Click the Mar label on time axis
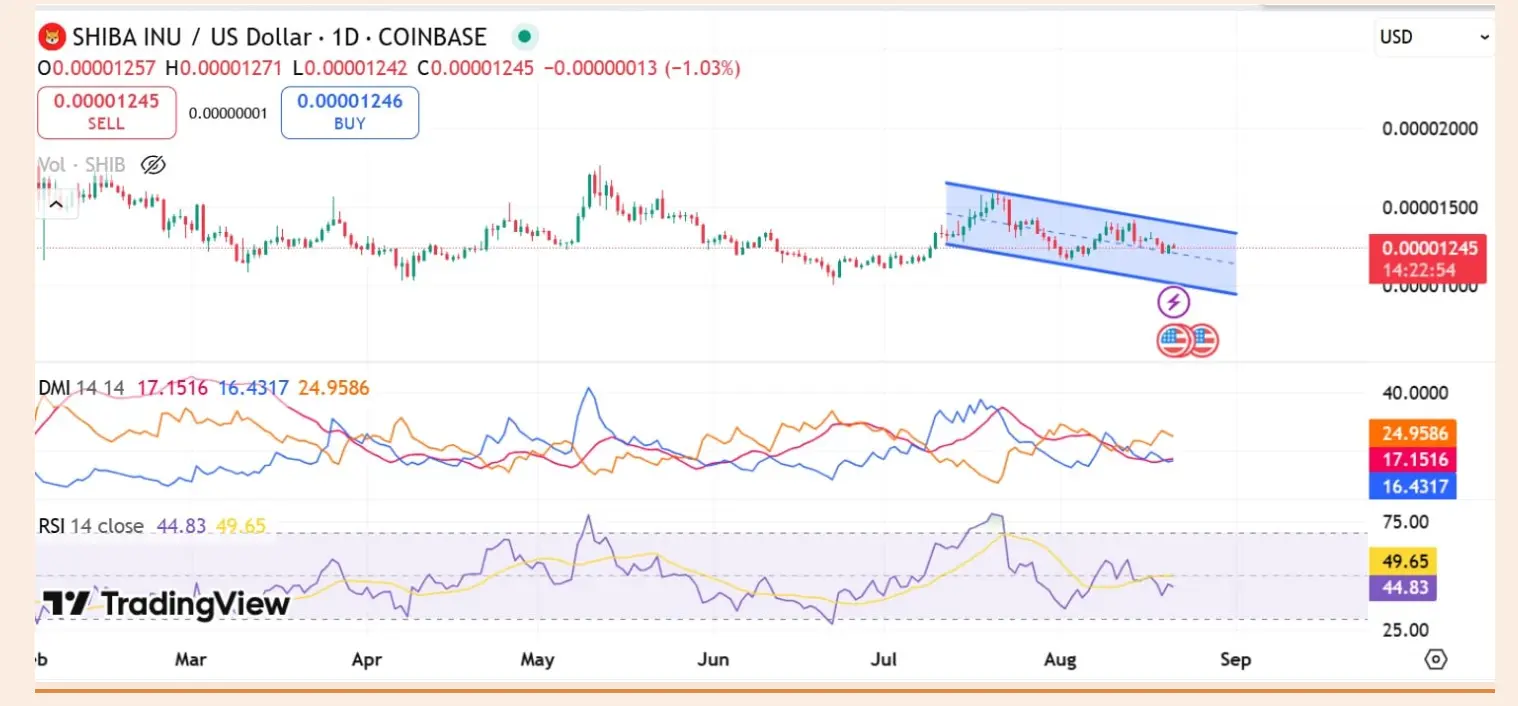This screenshot has width=1518, height=706. pyautogui.click(x=190, y=660)
